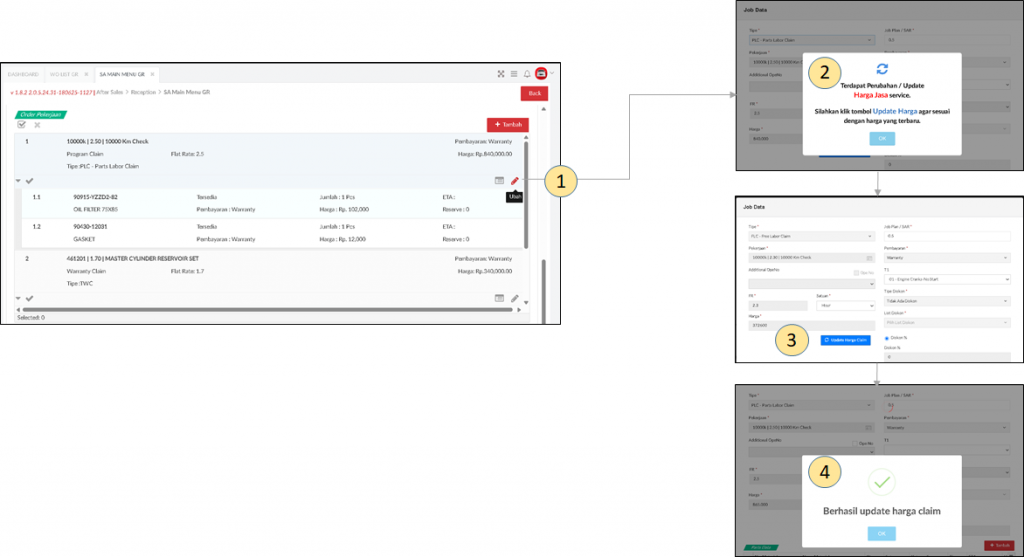Screen dimensions: 1024x557
Task: Select part row 90430-12031 GASKET
Action: [x=271, y=233]
